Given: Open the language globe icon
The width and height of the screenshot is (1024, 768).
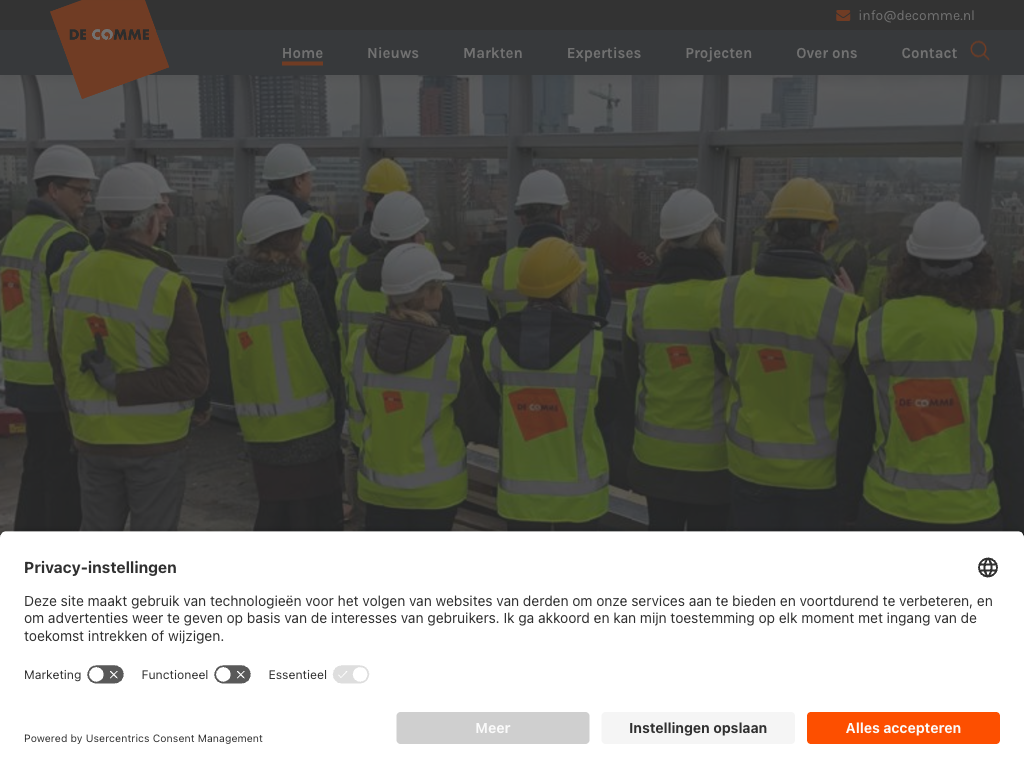Looking at the screenshot, I should (987, 568).
